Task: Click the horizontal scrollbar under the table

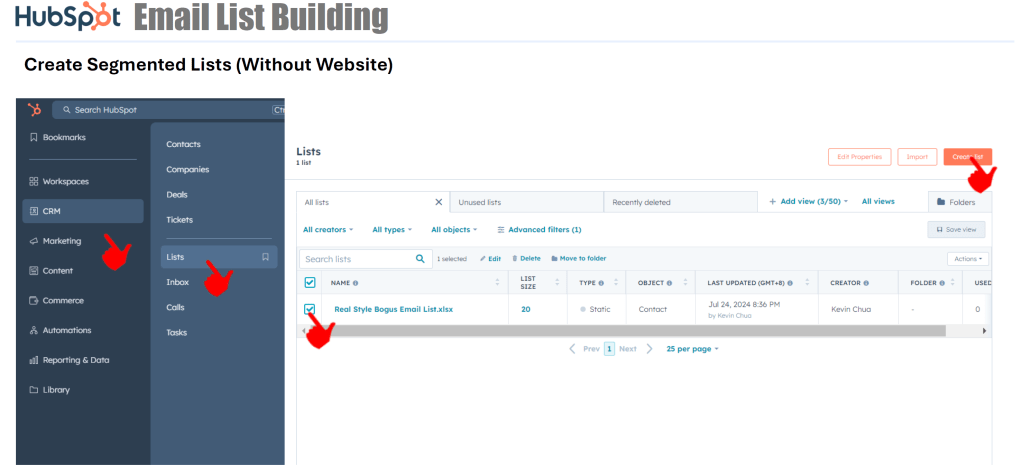Action: 626,331
